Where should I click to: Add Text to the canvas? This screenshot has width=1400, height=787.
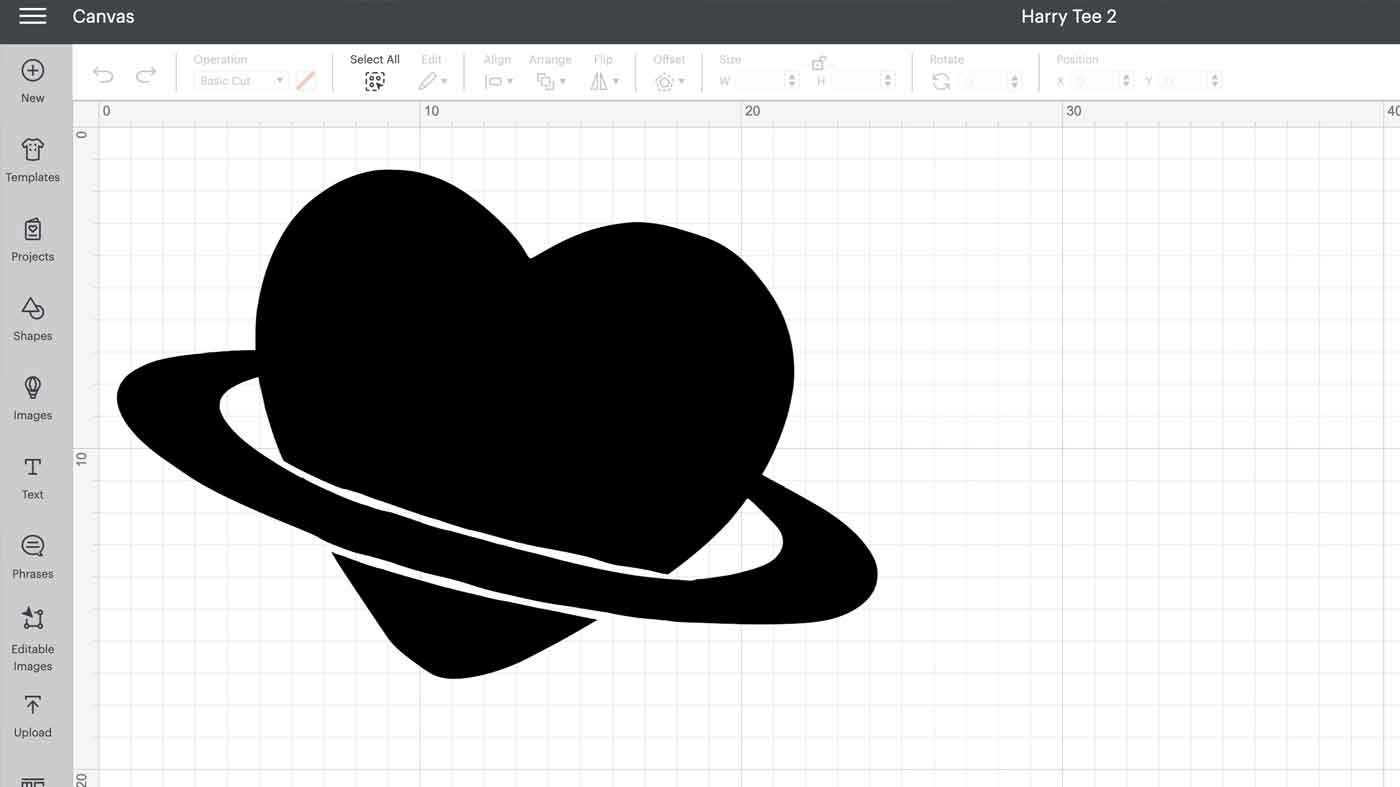33,478
